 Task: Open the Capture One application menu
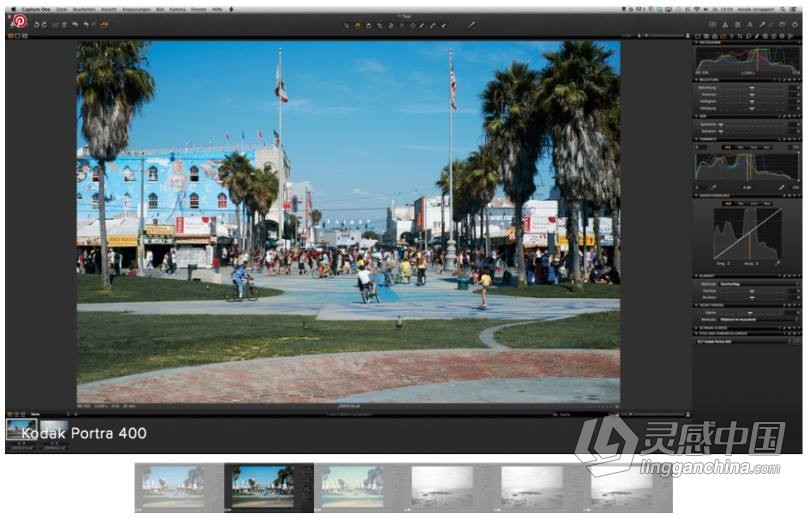36,9
